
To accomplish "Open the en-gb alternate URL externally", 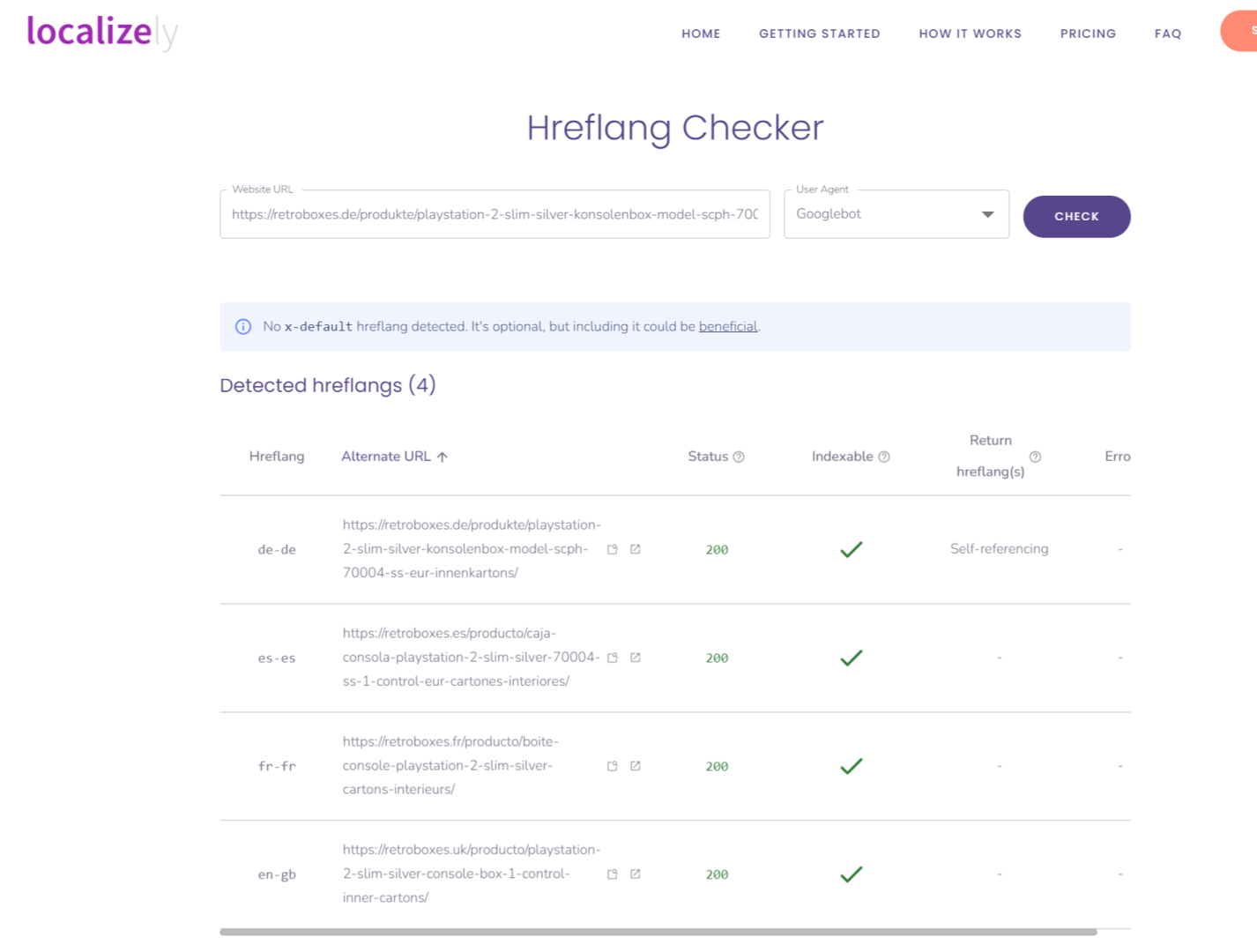I will pos(636,874).
